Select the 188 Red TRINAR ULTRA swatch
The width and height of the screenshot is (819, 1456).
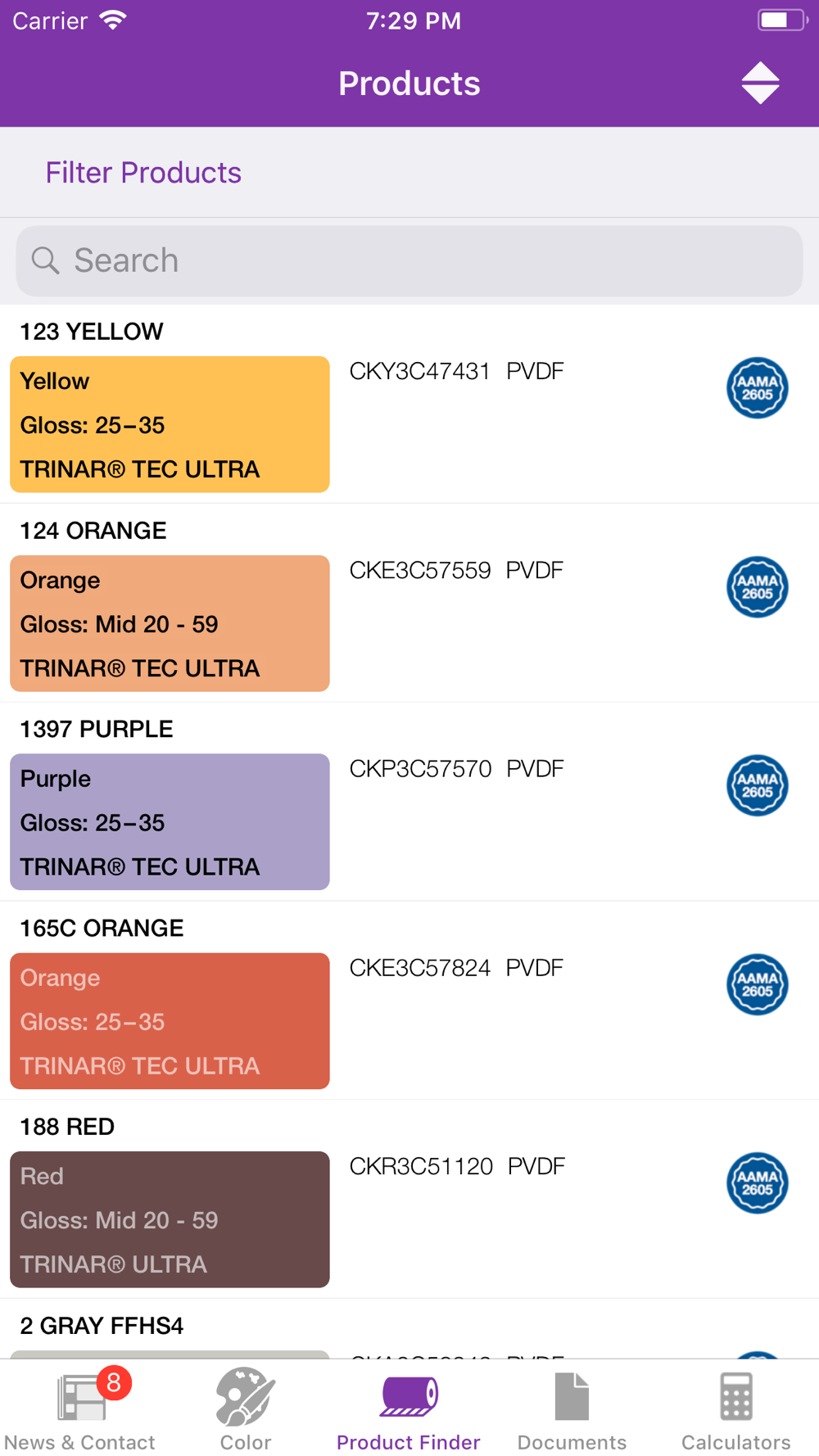coord(170,1219)
